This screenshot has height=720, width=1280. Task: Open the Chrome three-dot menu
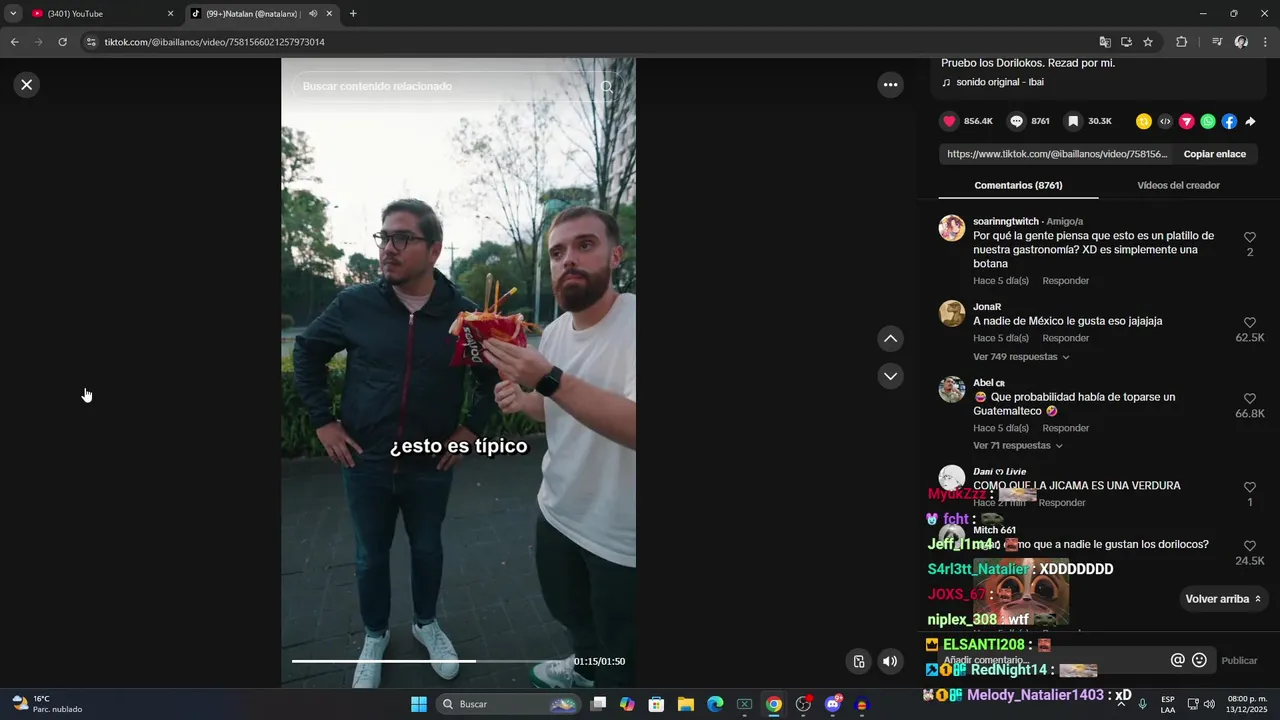pyautogui.click(x=1266, y=42)
